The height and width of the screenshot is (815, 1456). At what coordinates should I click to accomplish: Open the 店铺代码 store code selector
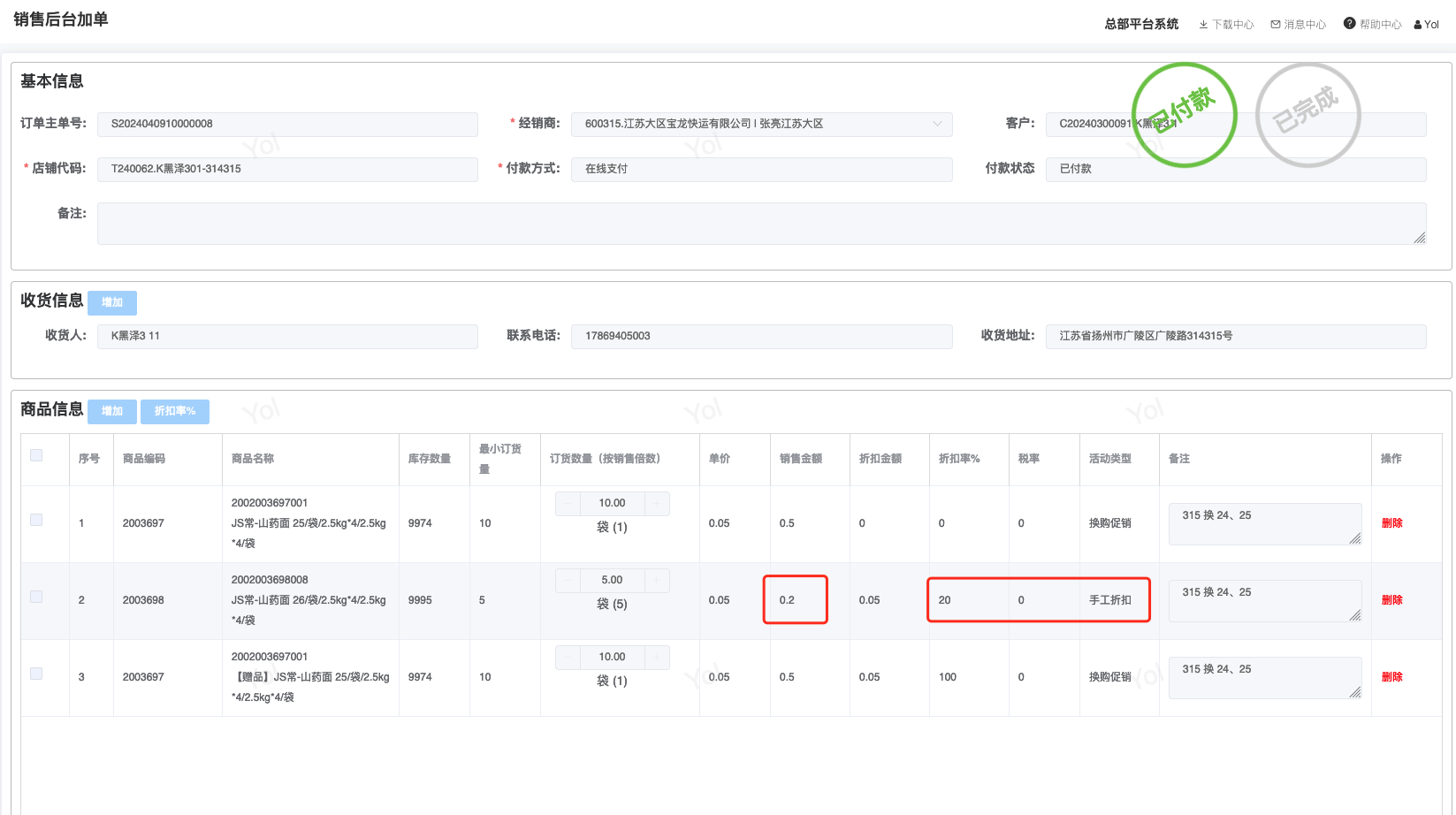(x=287, y=169)
